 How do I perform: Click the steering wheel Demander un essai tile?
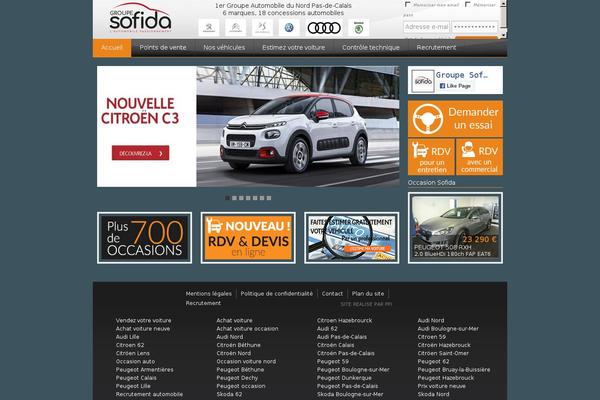click(455, 119)
